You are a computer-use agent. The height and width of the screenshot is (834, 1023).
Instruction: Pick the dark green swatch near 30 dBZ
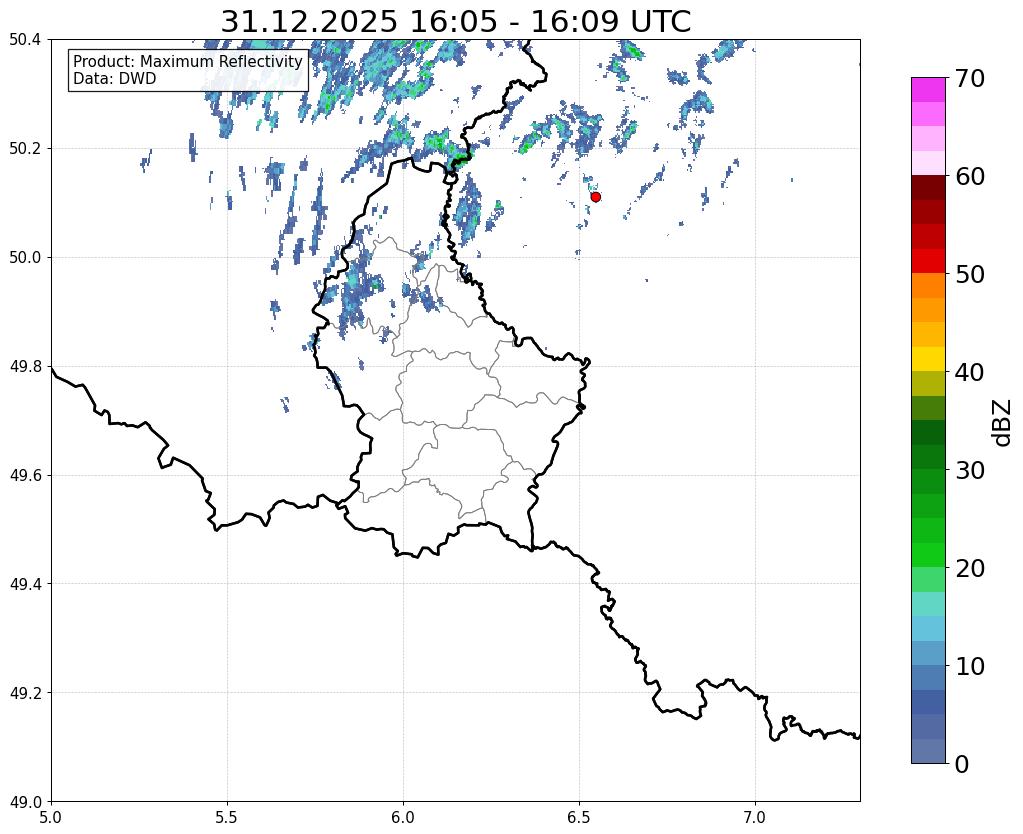click(x=928, y=457)
